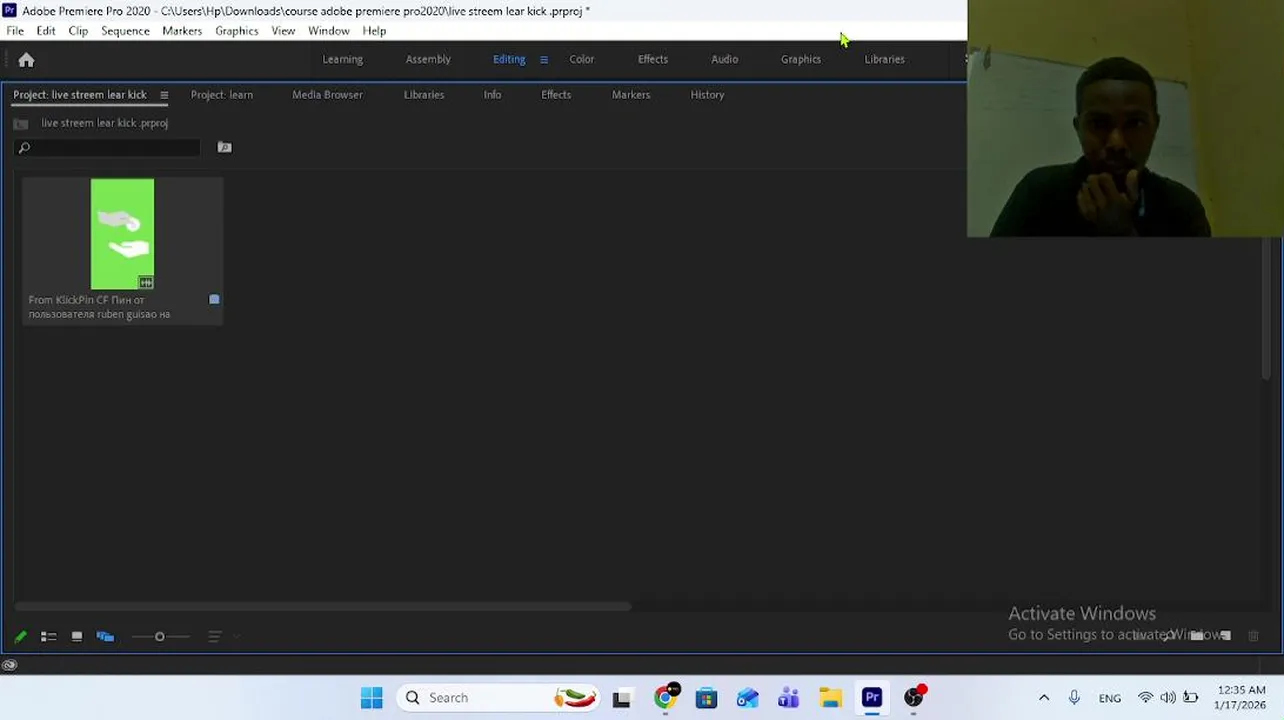Switch project panel to List View

coord(48,636)
